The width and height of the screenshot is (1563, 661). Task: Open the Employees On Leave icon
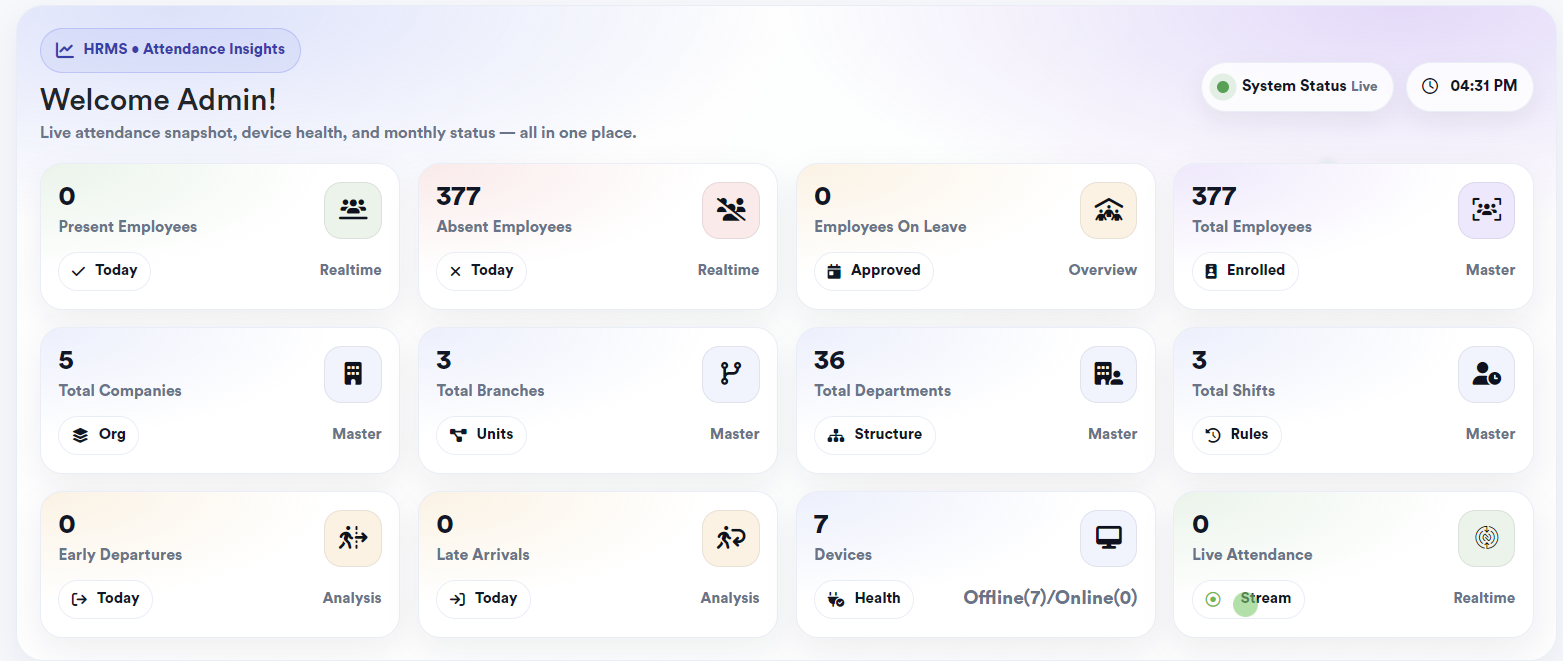[1108, 210]
